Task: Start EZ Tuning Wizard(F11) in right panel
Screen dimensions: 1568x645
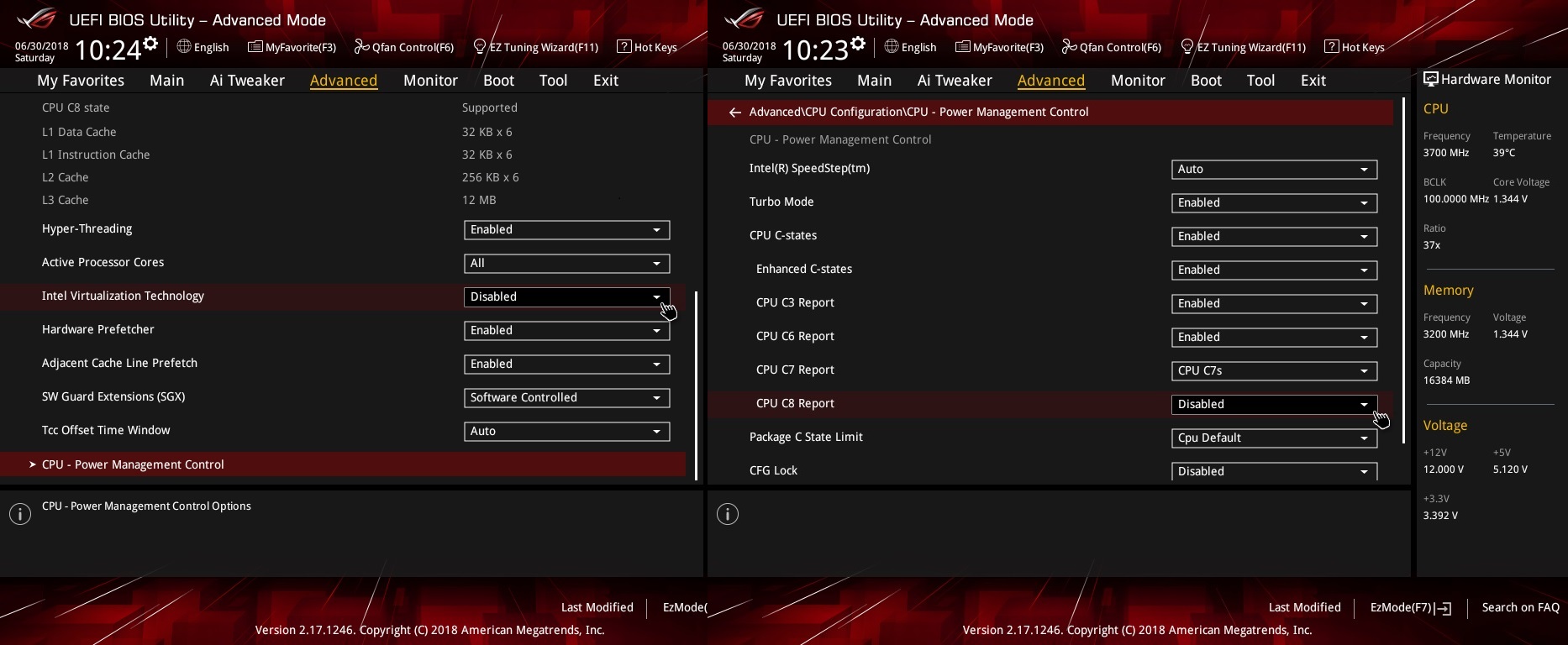Action: point(1243,47)
